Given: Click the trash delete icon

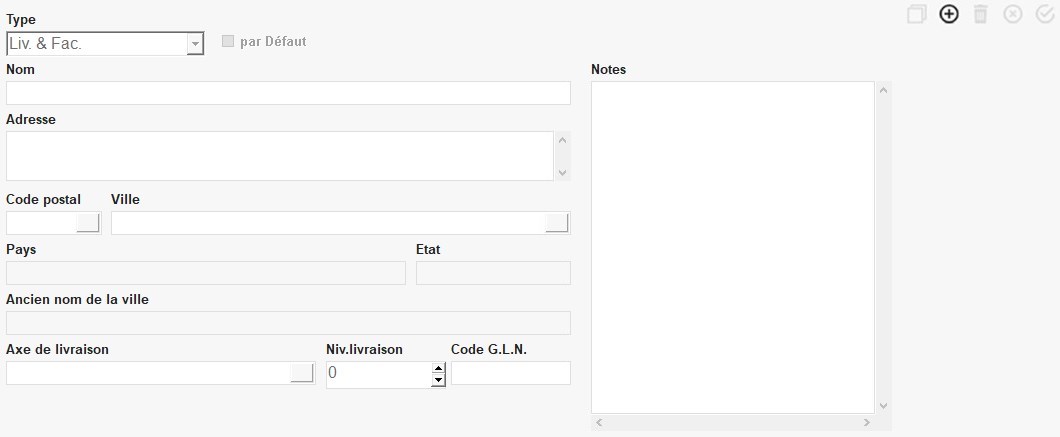Looking at the screenshot, I should [x=981, y=14].
